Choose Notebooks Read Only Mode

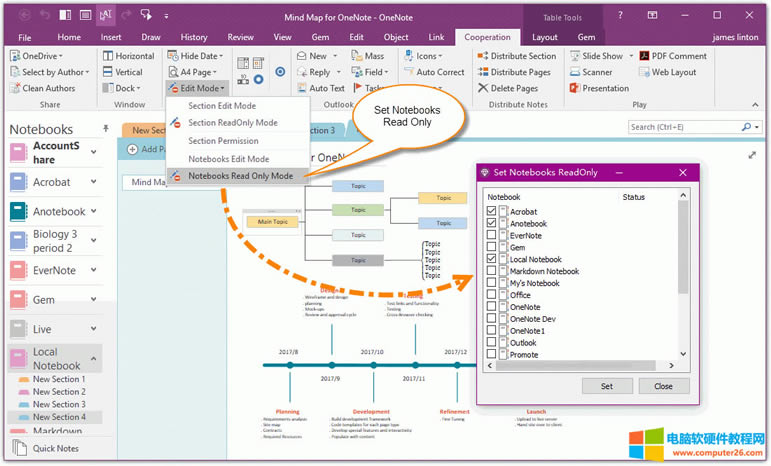[x=238, y=176]
